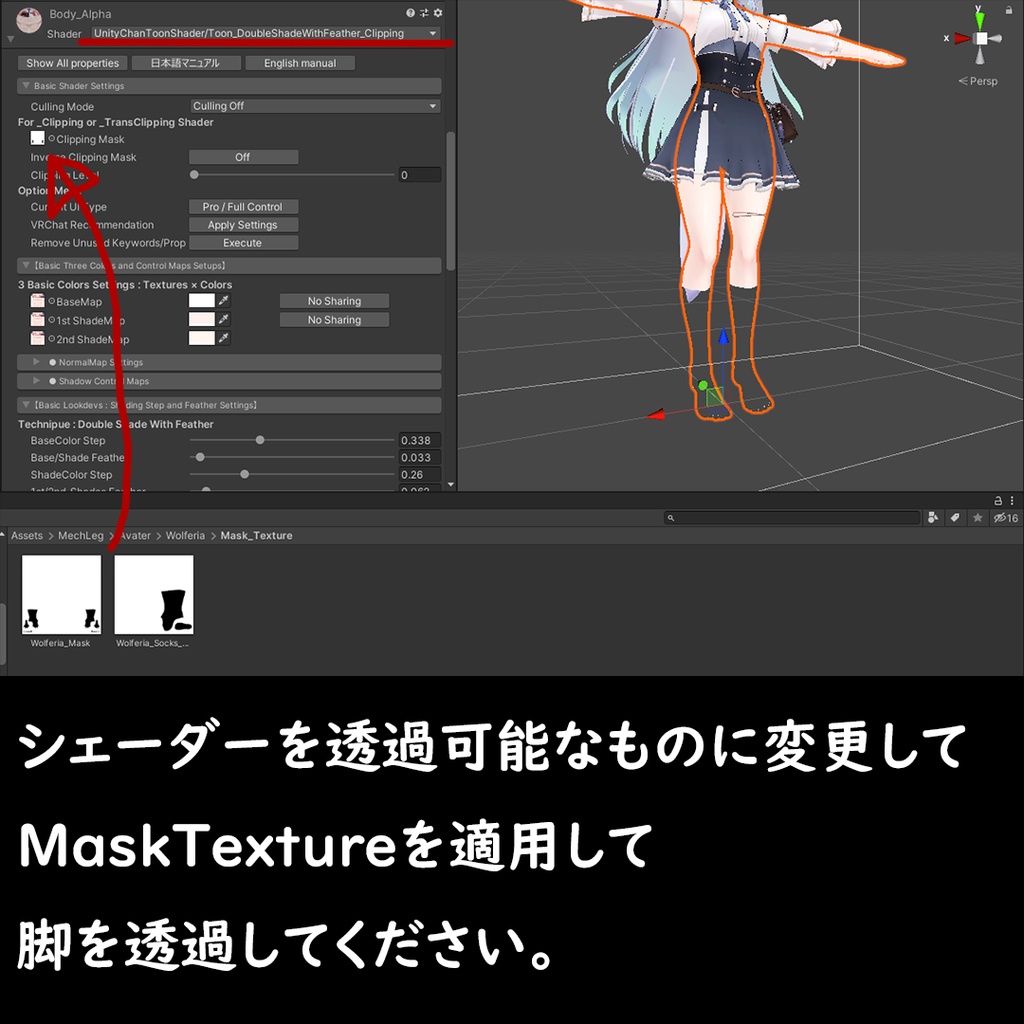
Task: Navigate to Assets in breadcrumb
Action: tap(27, 536)
